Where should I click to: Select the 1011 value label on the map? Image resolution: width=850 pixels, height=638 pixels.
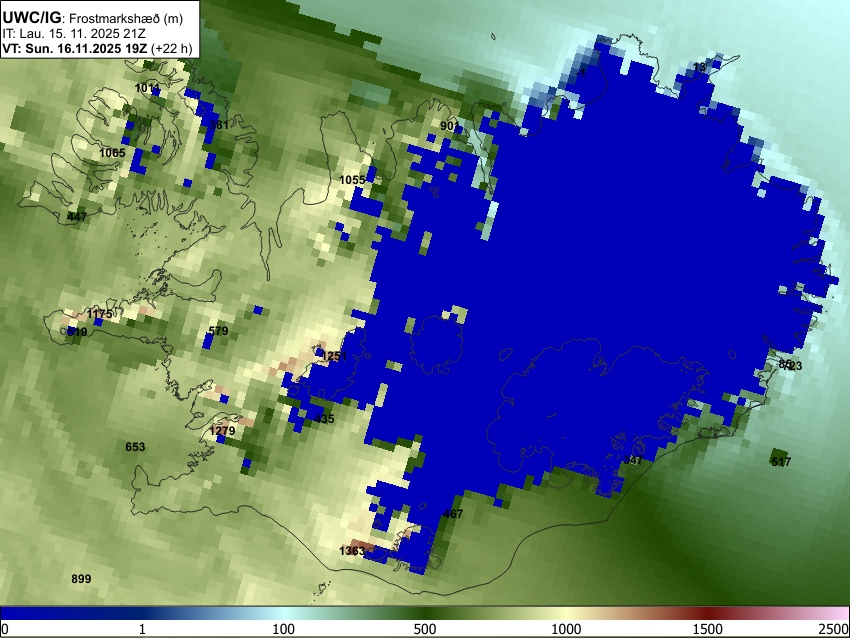tap(147, 88)
